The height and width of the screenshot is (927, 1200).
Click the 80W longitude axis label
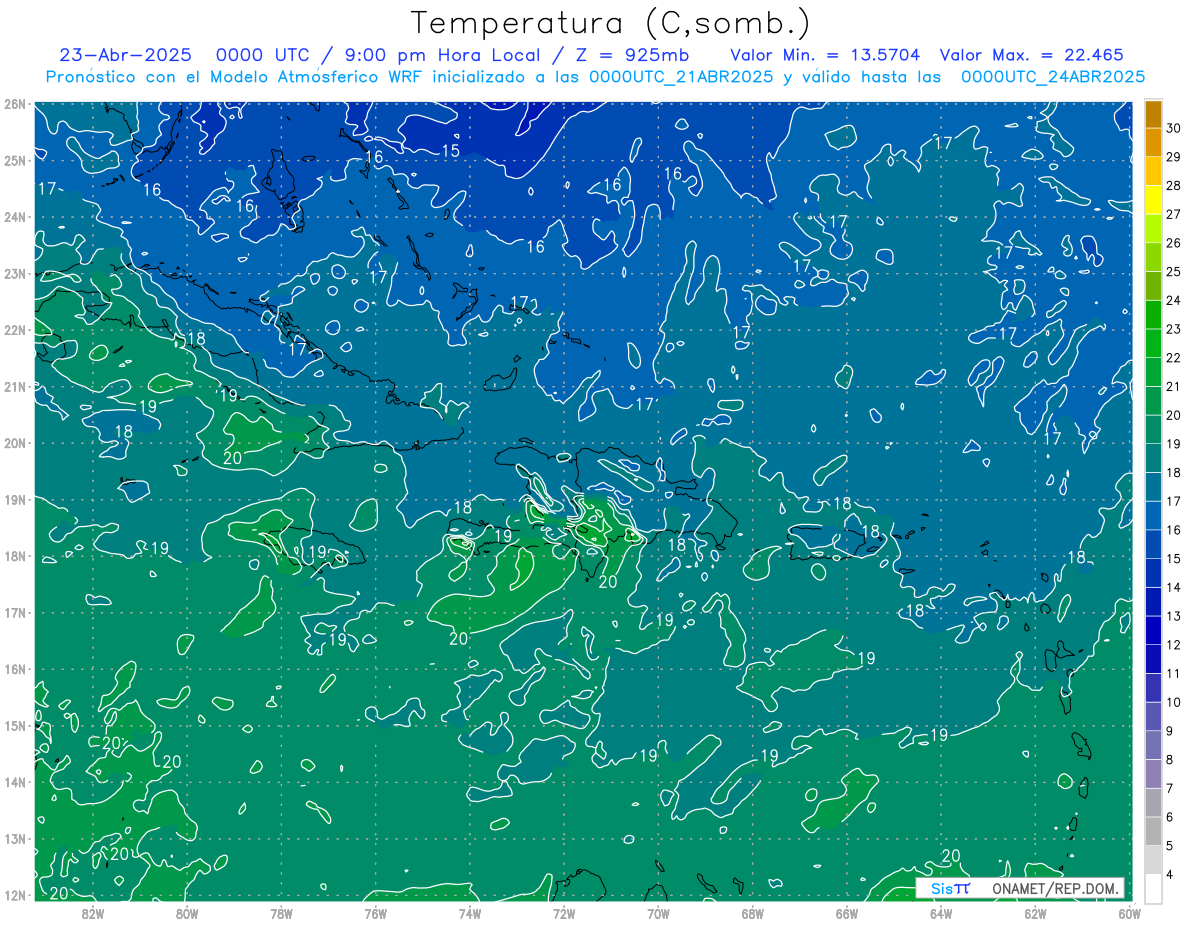click(x=187, y=914)
